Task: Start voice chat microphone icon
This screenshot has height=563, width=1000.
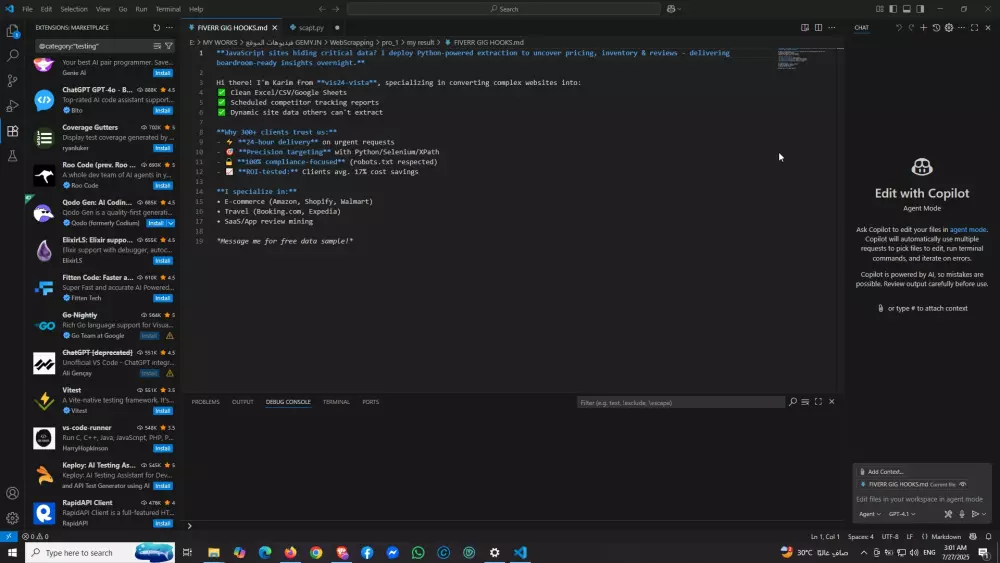Action: (x=962, y=514)
